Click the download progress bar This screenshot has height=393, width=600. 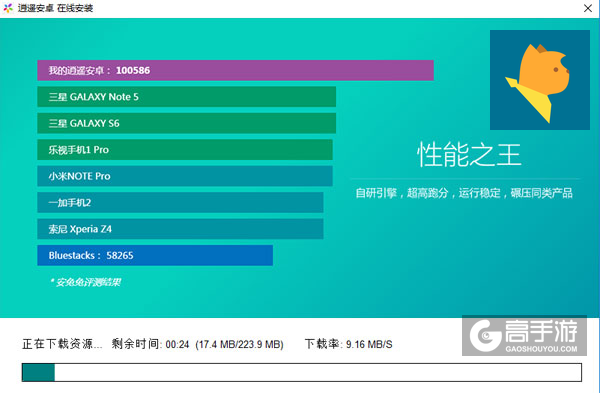(302, 372)
